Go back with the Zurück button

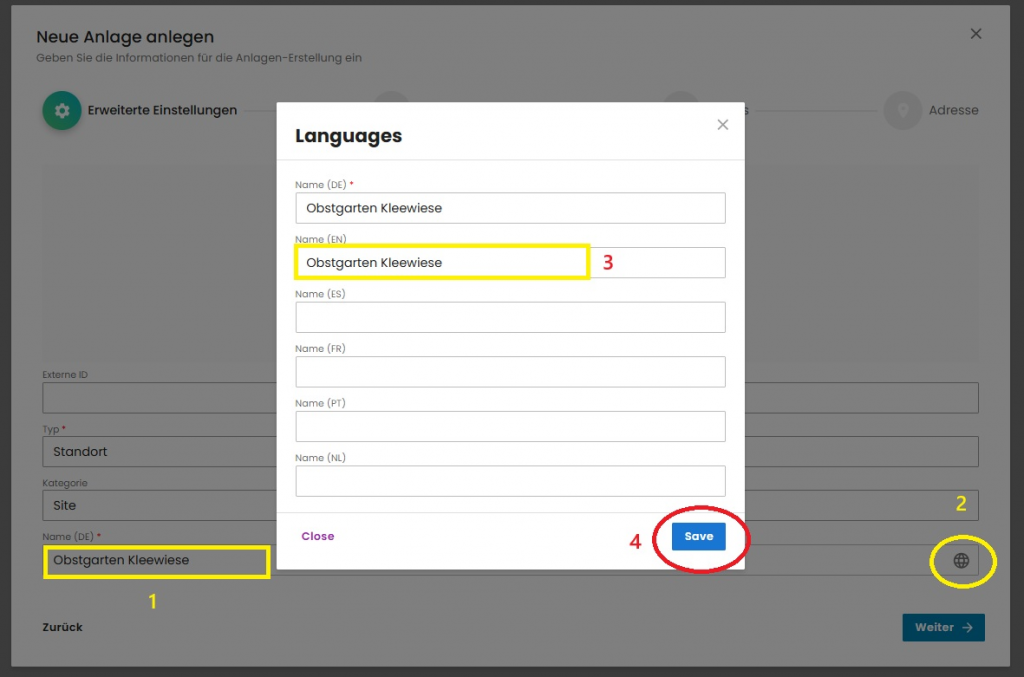tap(62, 627)
